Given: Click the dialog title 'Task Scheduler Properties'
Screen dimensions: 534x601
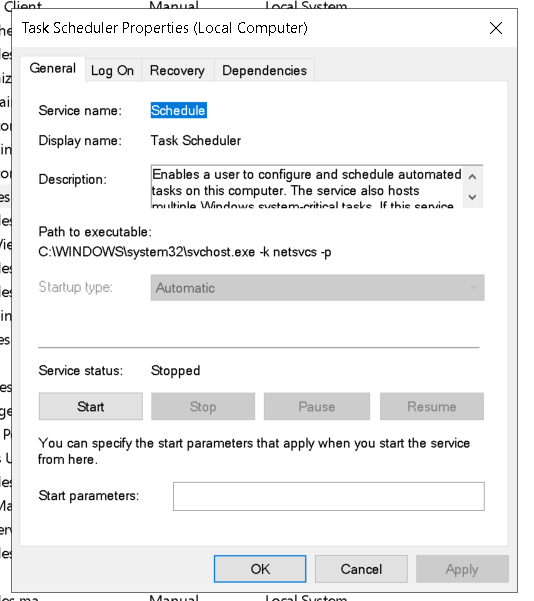Looking at the screenshot, I should tap(164, 28).
